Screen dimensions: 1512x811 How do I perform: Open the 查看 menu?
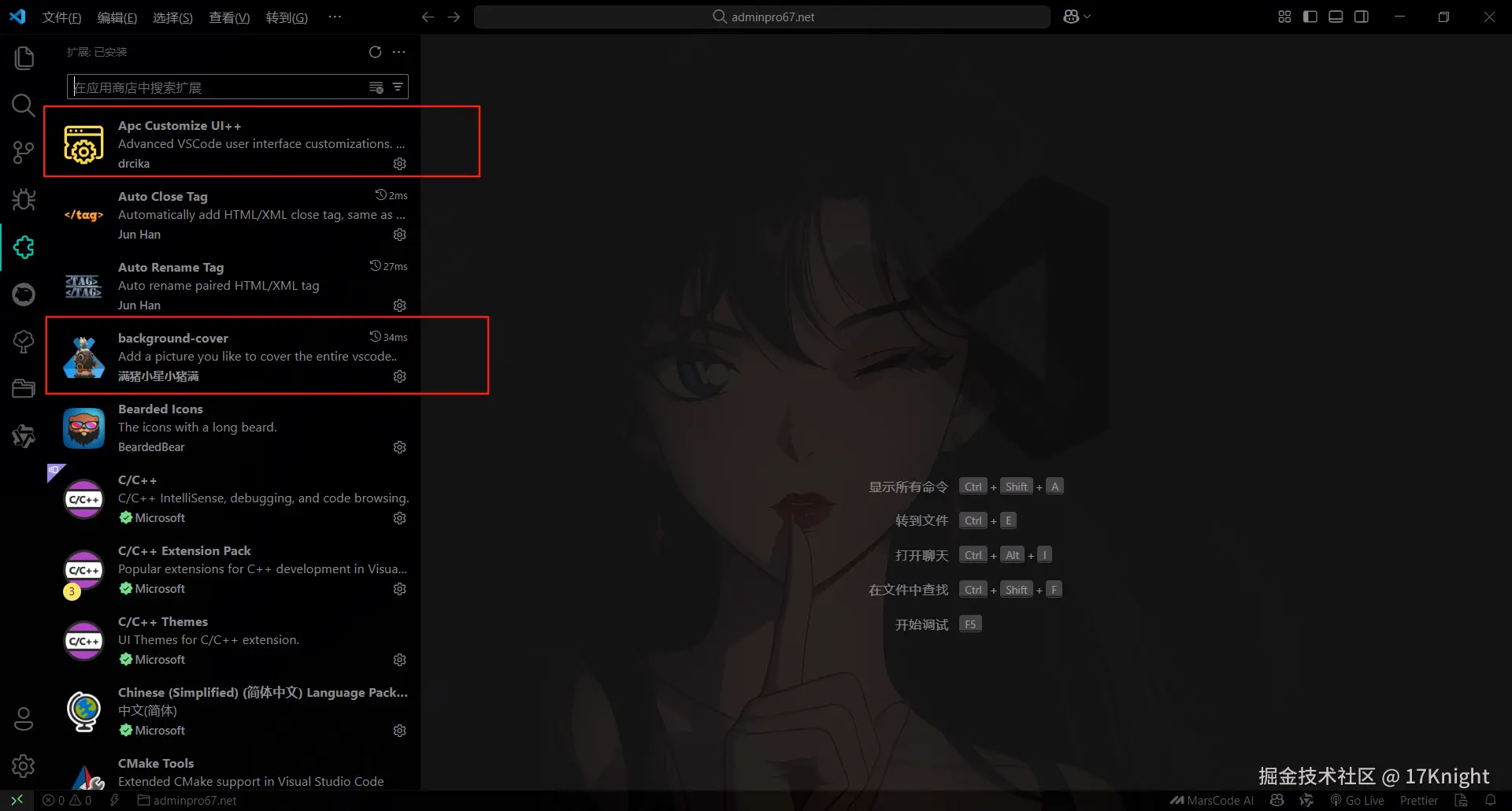[x=228, y=17]
